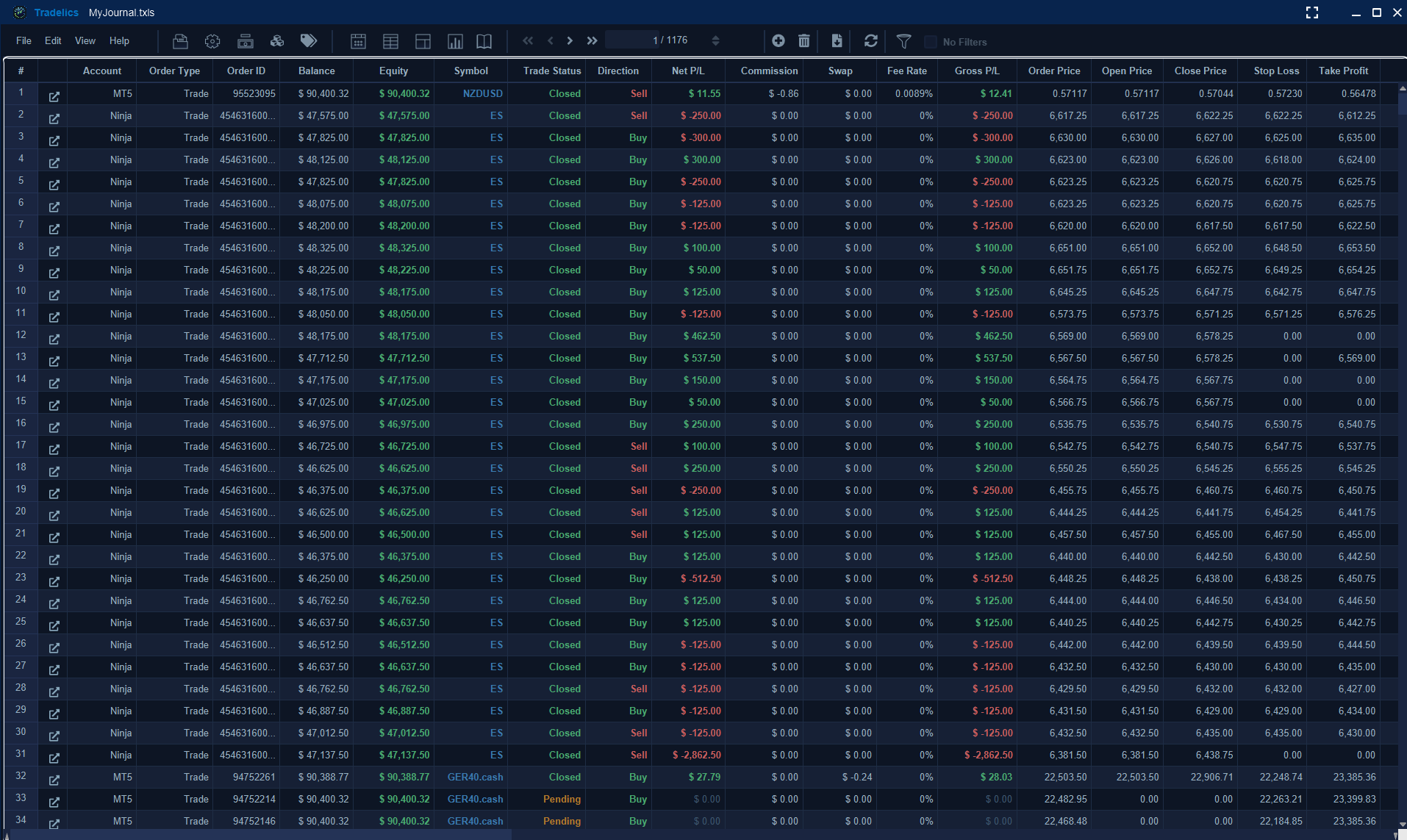Image resolution: width=1407 pixels, height=840 pixels.
Task: Delete selected trade with trash icon
Action: click(x=804, y=41)
